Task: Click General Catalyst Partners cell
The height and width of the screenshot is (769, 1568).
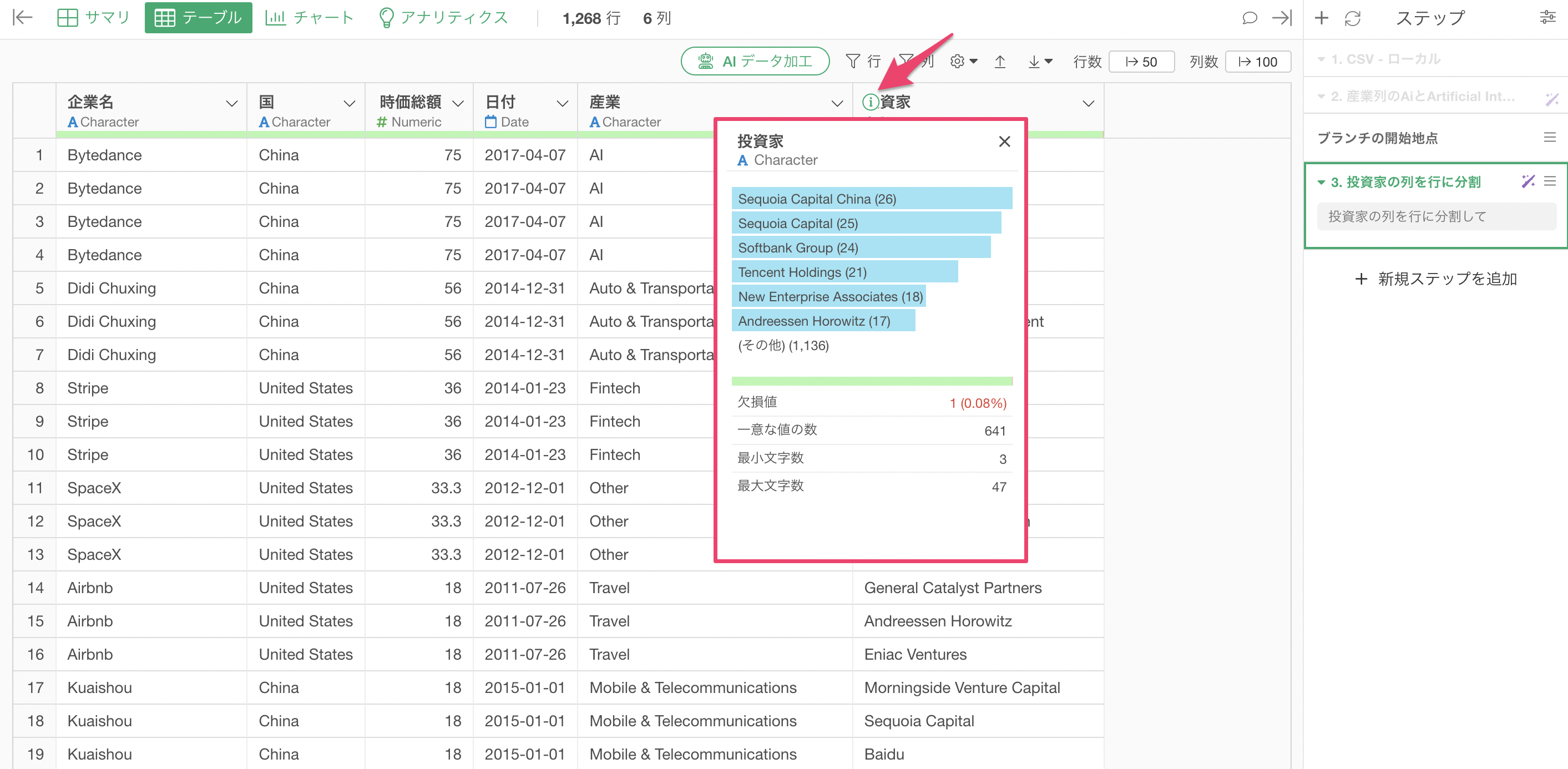Action: [x=978, y=588]
